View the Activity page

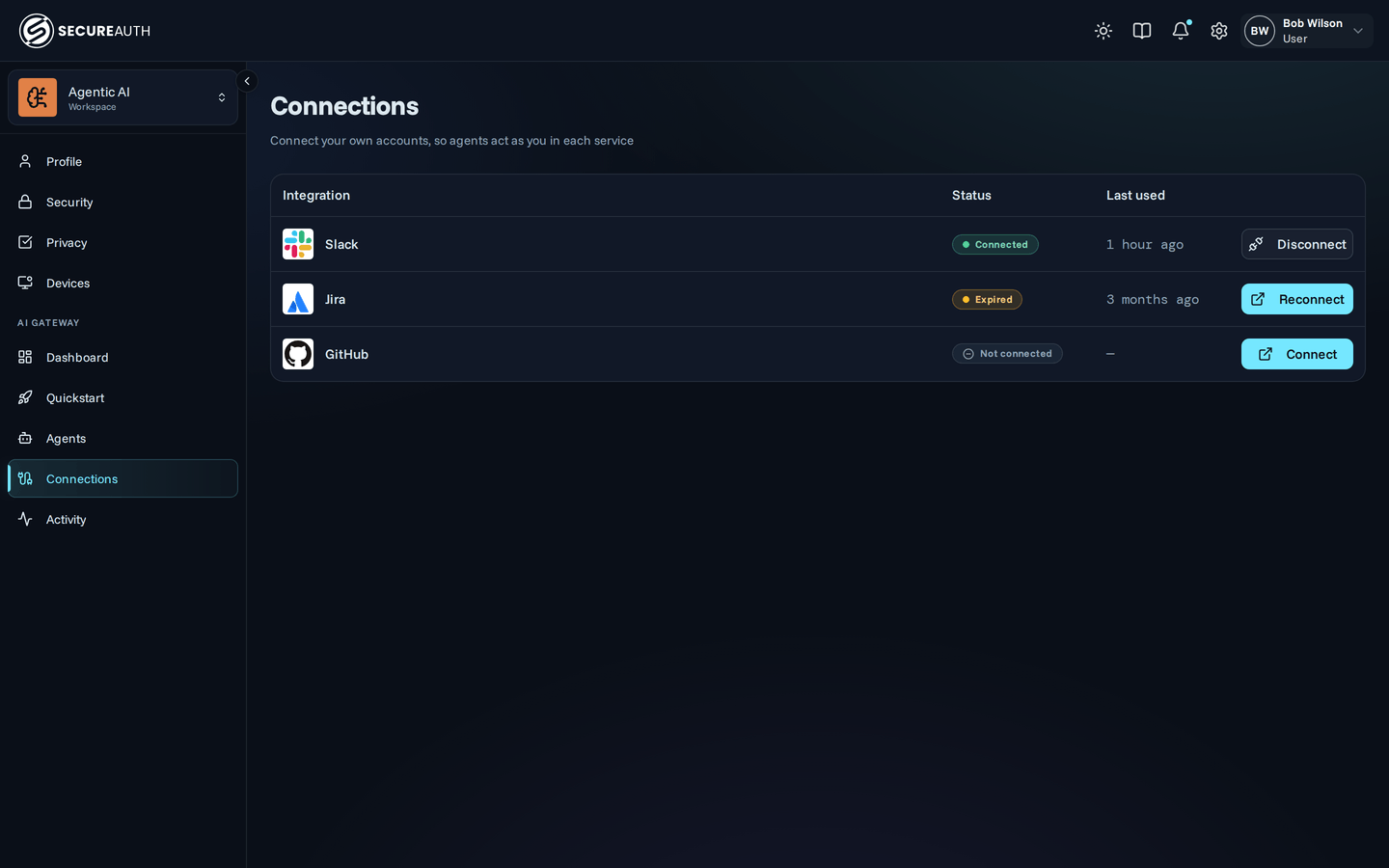123,519
